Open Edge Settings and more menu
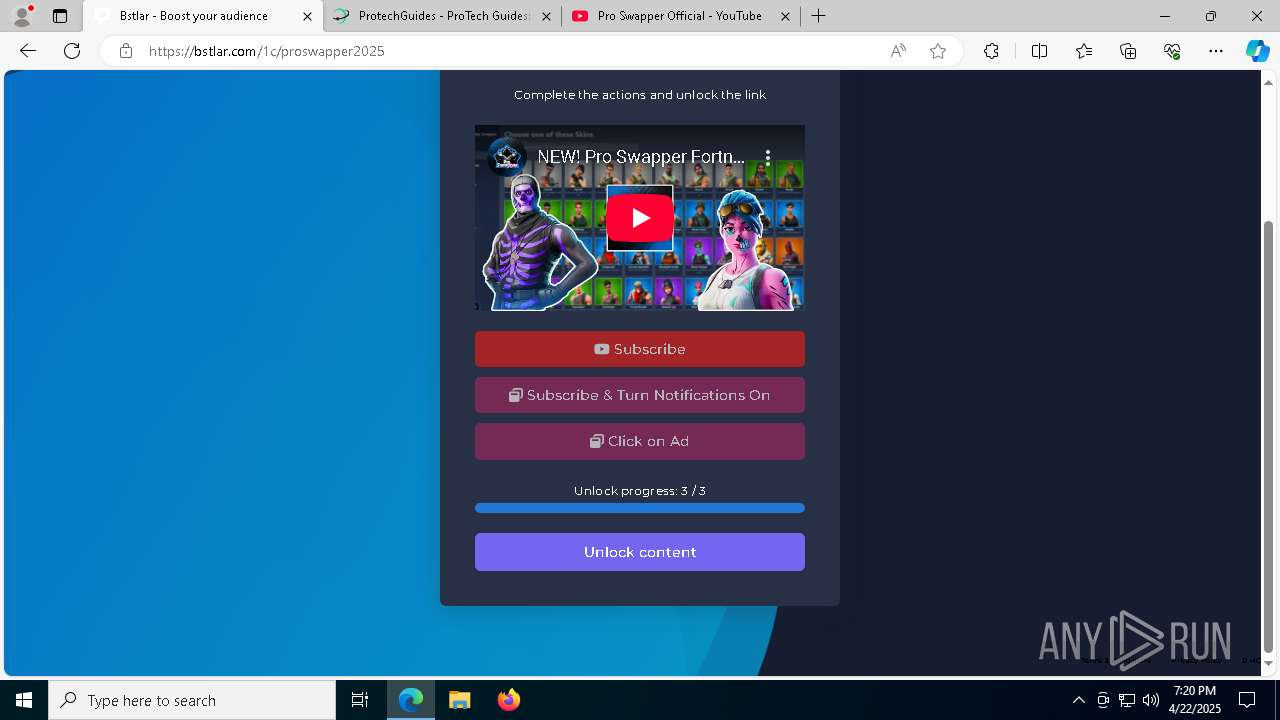 [x=1216, y=51]
